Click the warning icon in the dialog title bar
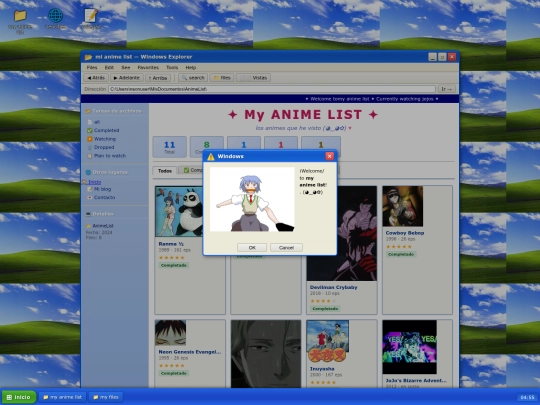Screen dimensions: 540x405 point(211,157)
